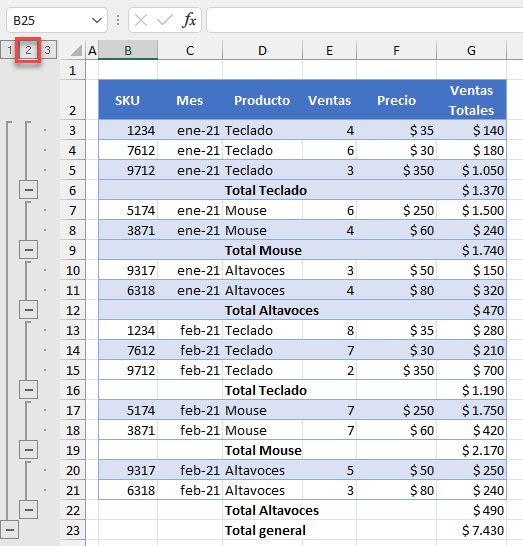The height and width of the screenshot is (546, 523).
Task: Select row 1 header
Action: pyautogui.click(x=72, y=70)
